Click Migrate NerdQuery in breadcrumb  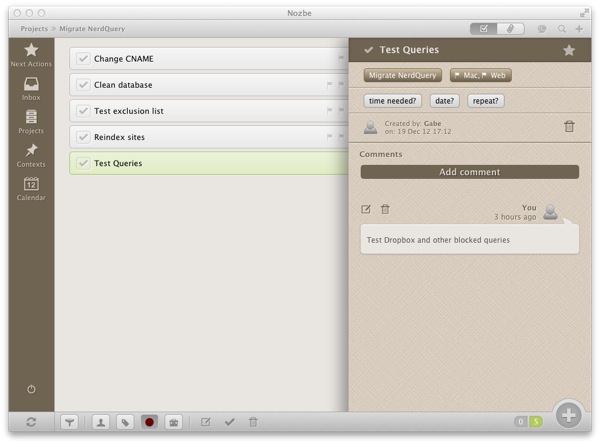click(x=92, y=29)
